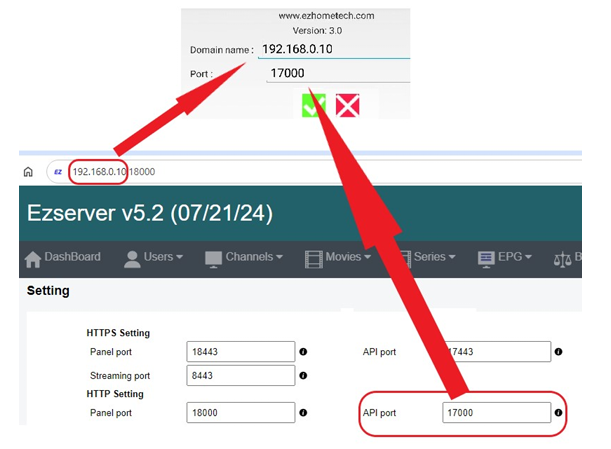Click the HTTPS Setting section label
The width and height of the screenshot is (611, 449).
click(x=118, y=333)
